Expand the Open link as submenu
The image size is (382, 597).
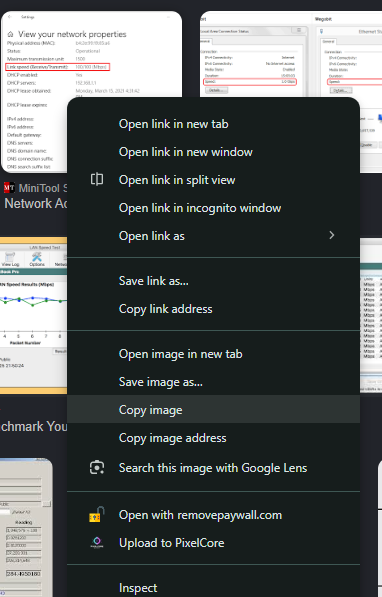[x=213, y=236]
